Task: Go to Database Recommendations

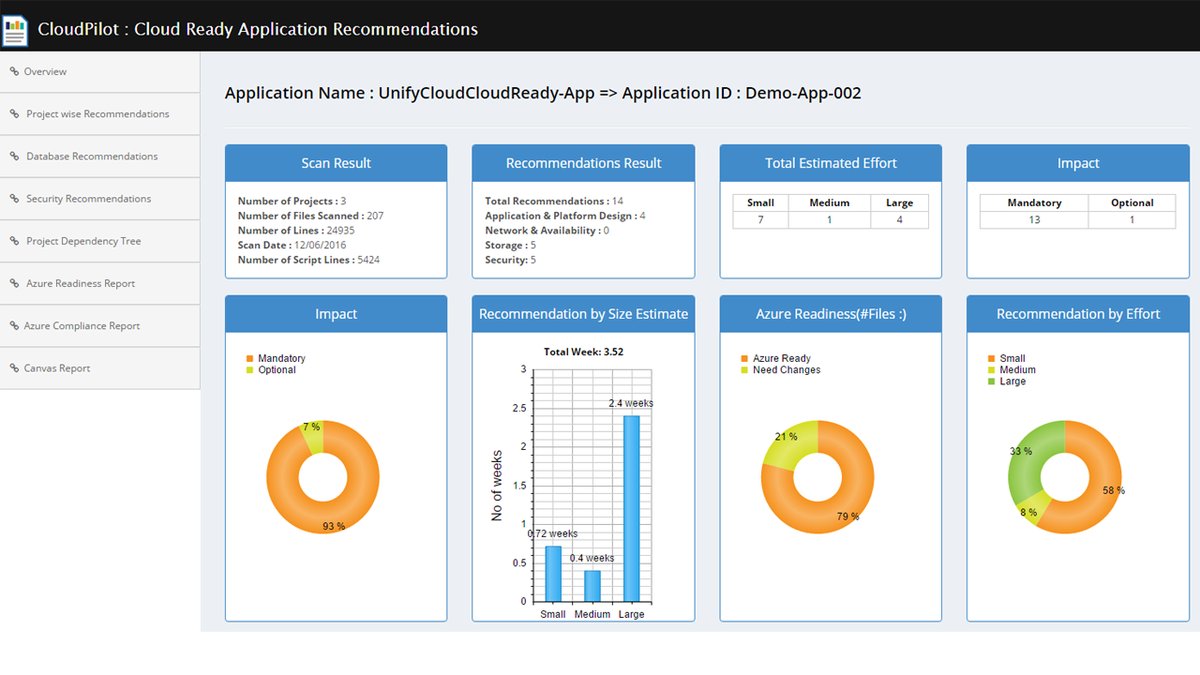Action: point(100,156)
